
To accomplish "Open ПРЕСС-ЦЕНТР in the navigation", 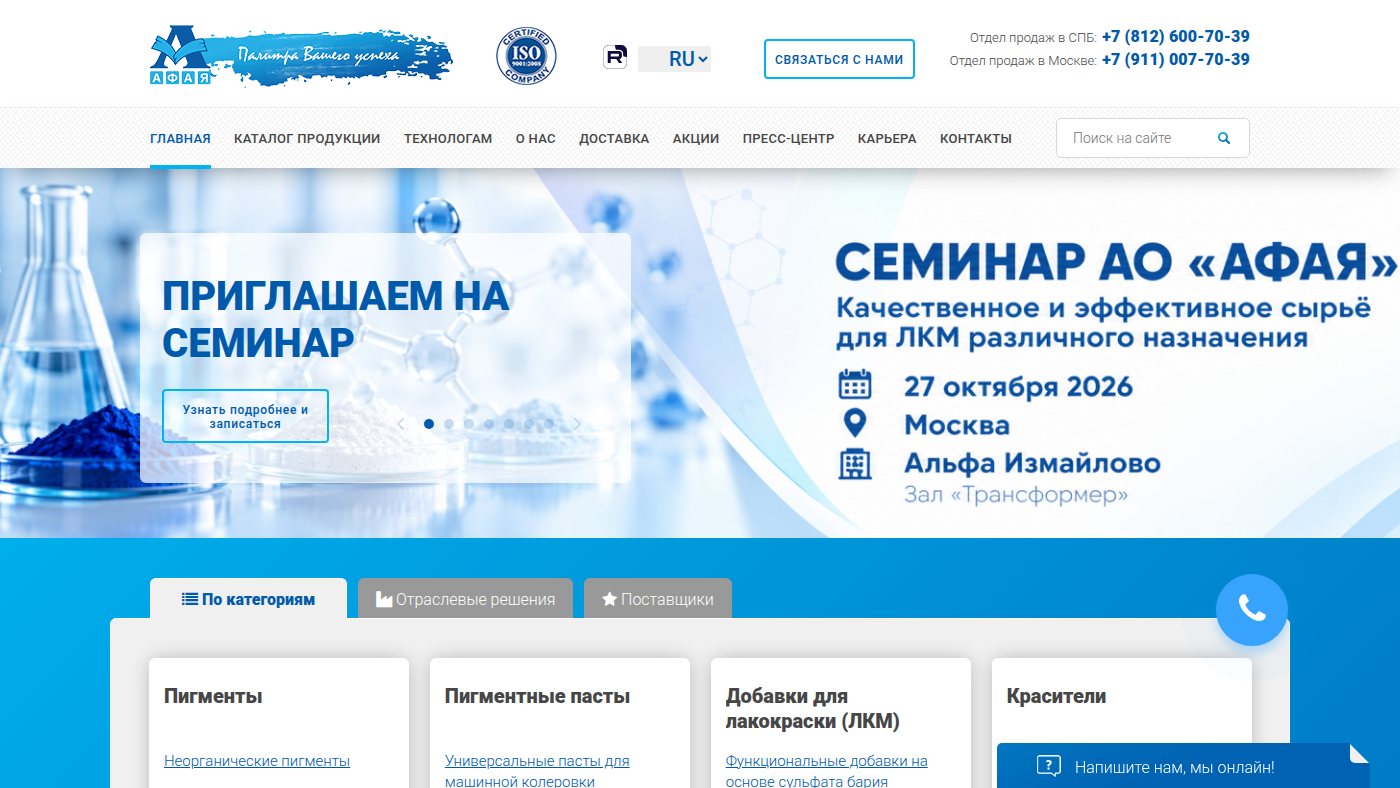I will coord(788,139).
